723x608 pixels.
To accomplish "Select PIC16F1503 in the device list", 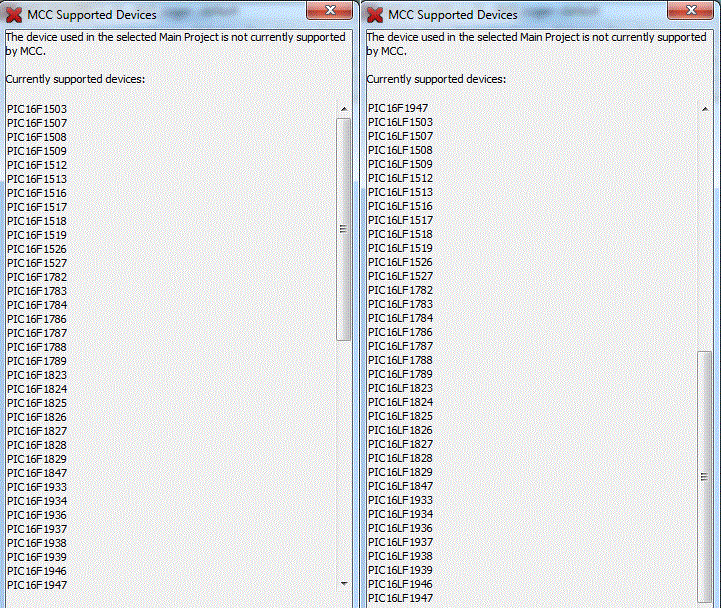I will coord(37,109).
